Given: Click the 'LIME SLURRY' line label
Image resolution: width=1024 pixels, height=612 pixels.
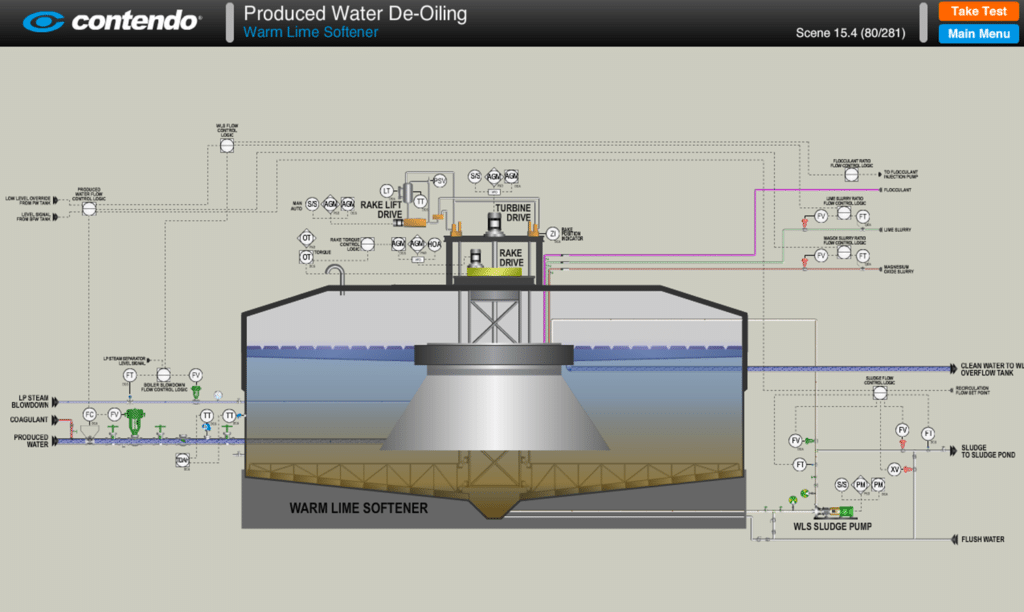Looking at the screenshot, I should coord(897,230).
